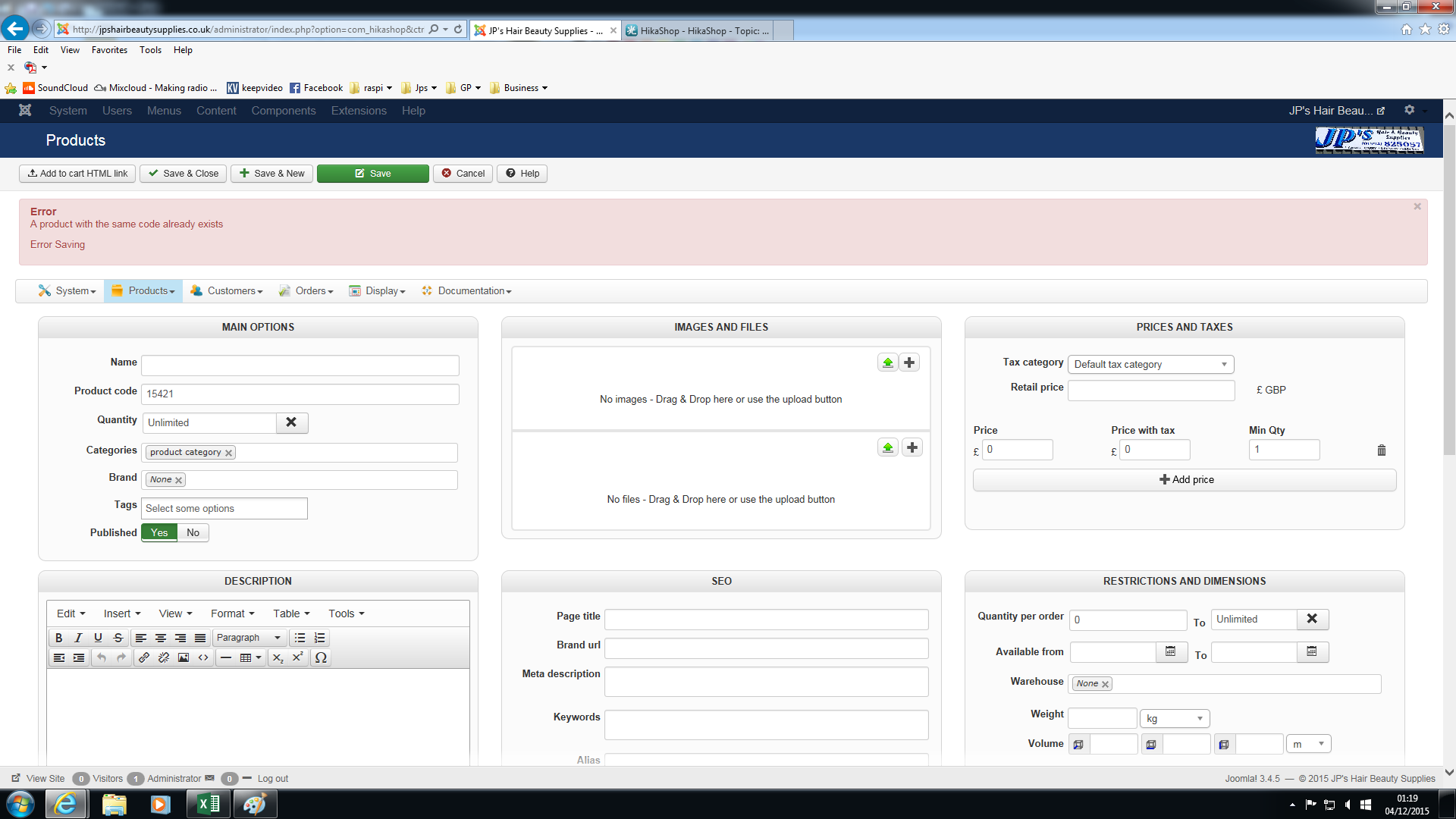The image size is (1456, 819).
Task: Open the HikaShop Orders menu
Action: [x=306, y=291]
